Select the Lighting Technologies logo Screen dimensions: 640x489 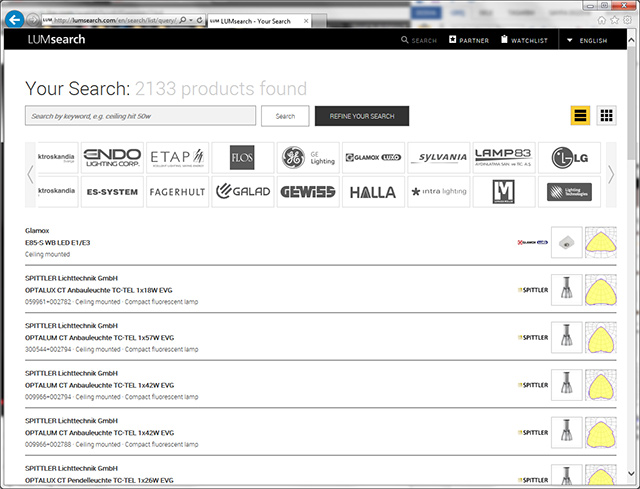(x=569, y=192)
